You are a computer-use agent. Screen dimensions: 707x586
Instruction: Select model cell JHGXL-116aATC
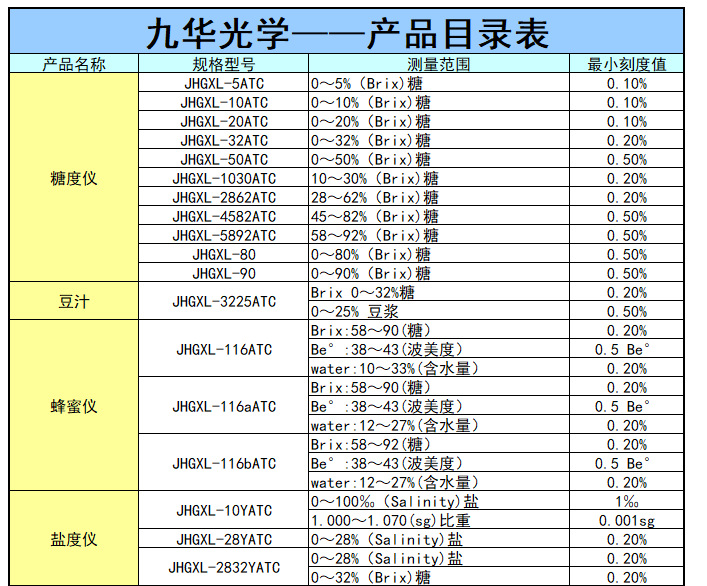coord(224,406)
